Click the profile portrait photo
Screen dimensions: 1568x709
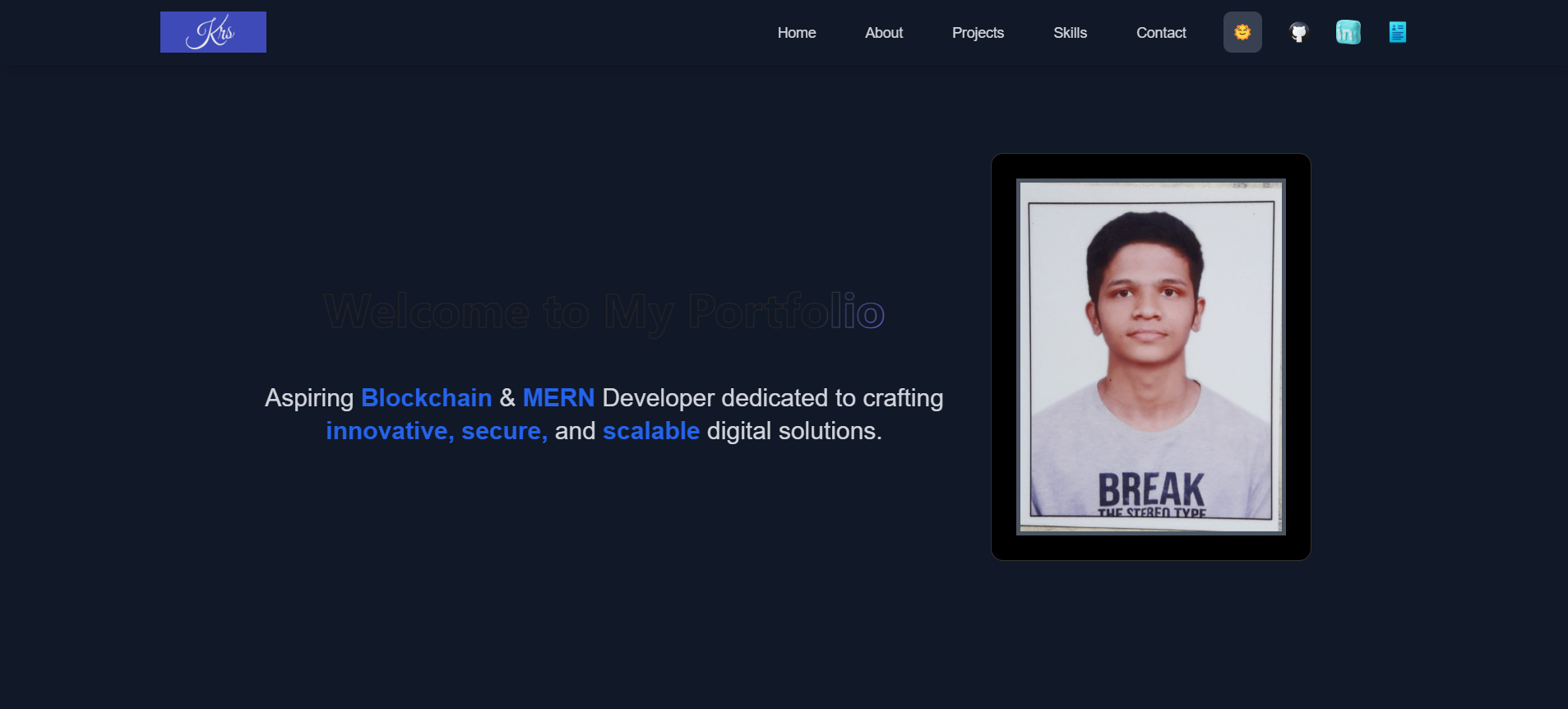[1150, 357]
